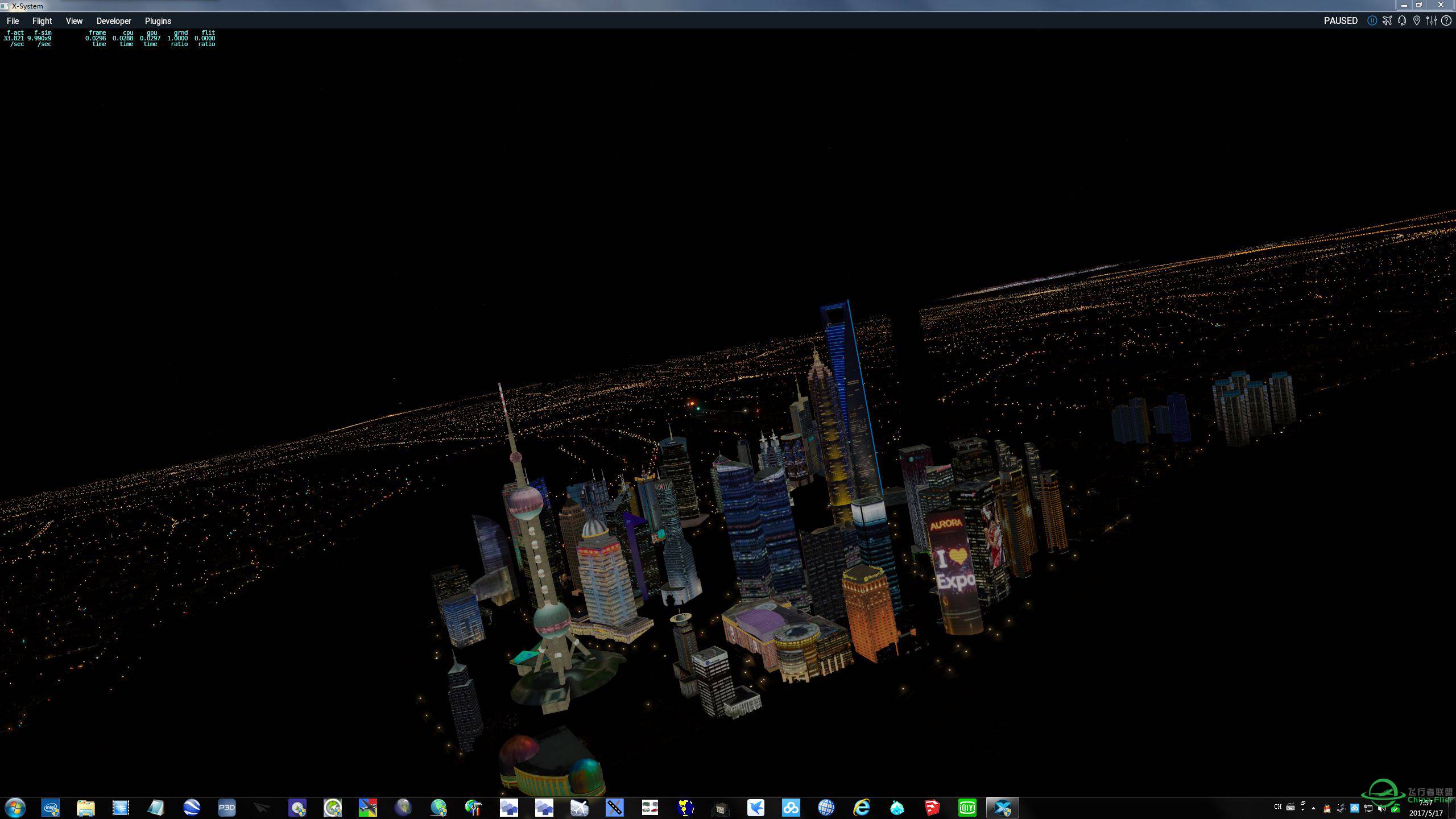Image resolution: width=1456 pixels, height=819 pixels.
Task: Expand the Plugins menu
Action: (158, 20)
